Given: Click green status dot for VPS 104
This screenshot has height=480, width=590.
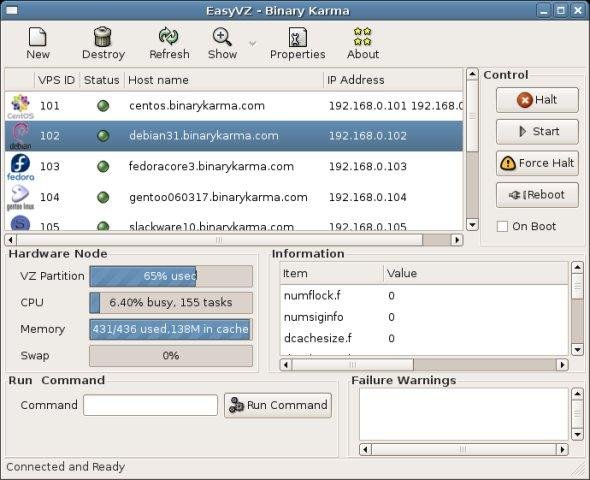Looking at the screenshot, I should pos(103,197).
